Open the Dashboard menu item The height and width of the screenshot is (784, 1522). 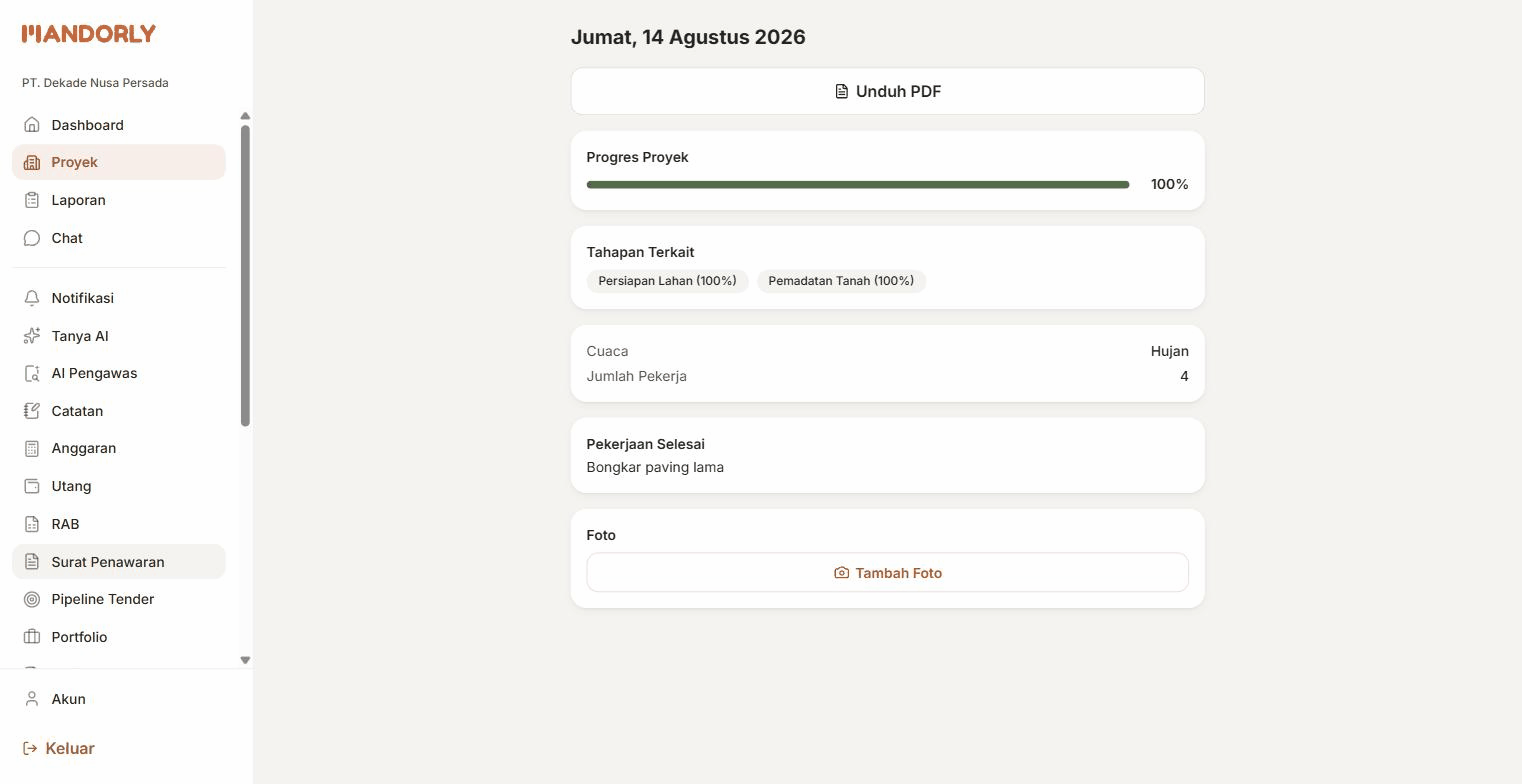[119, 125]
